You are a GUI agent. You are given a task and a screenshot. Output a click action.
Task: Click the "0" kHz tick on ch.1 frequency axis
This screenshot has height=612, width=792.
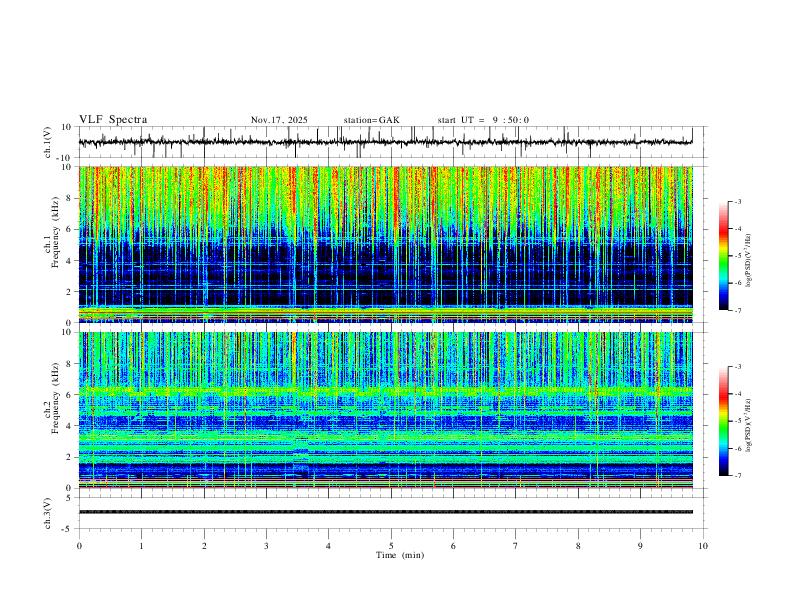70,323
